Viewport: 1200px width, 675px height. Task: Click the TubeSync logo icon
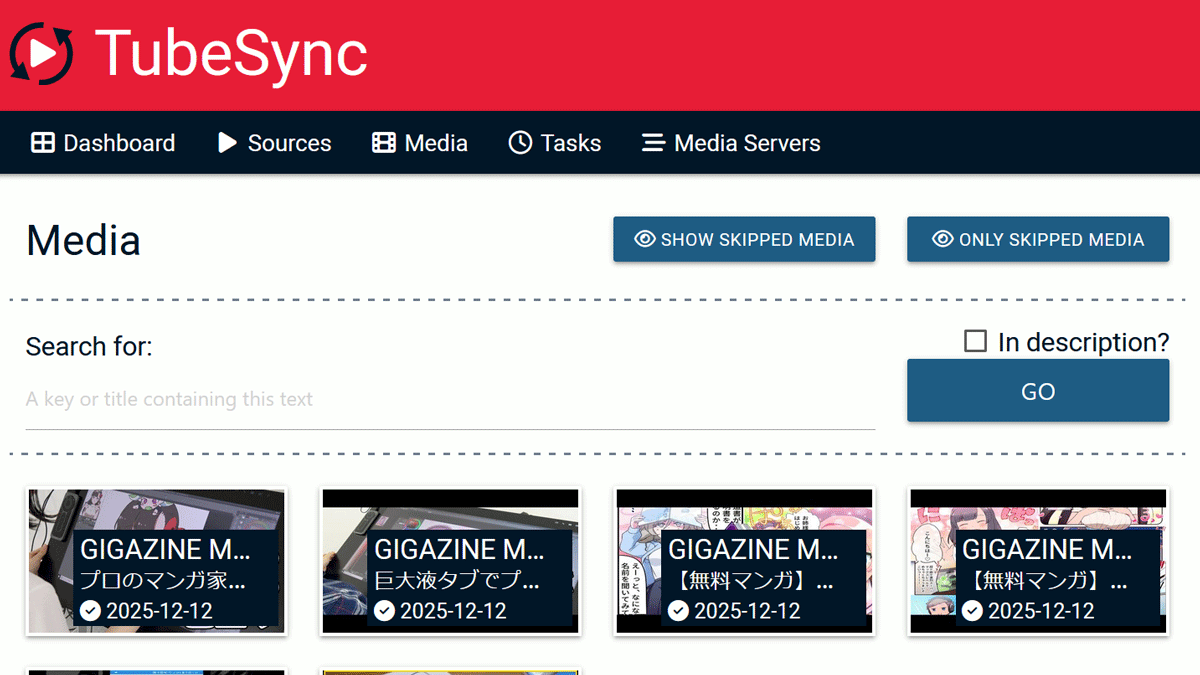coord(42,53)
